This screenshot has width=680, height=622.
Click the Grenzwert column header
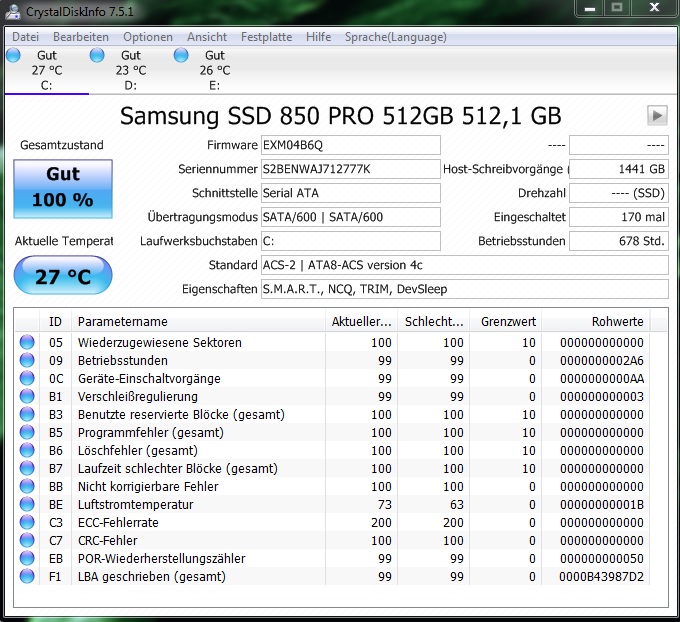pos(505,321)
